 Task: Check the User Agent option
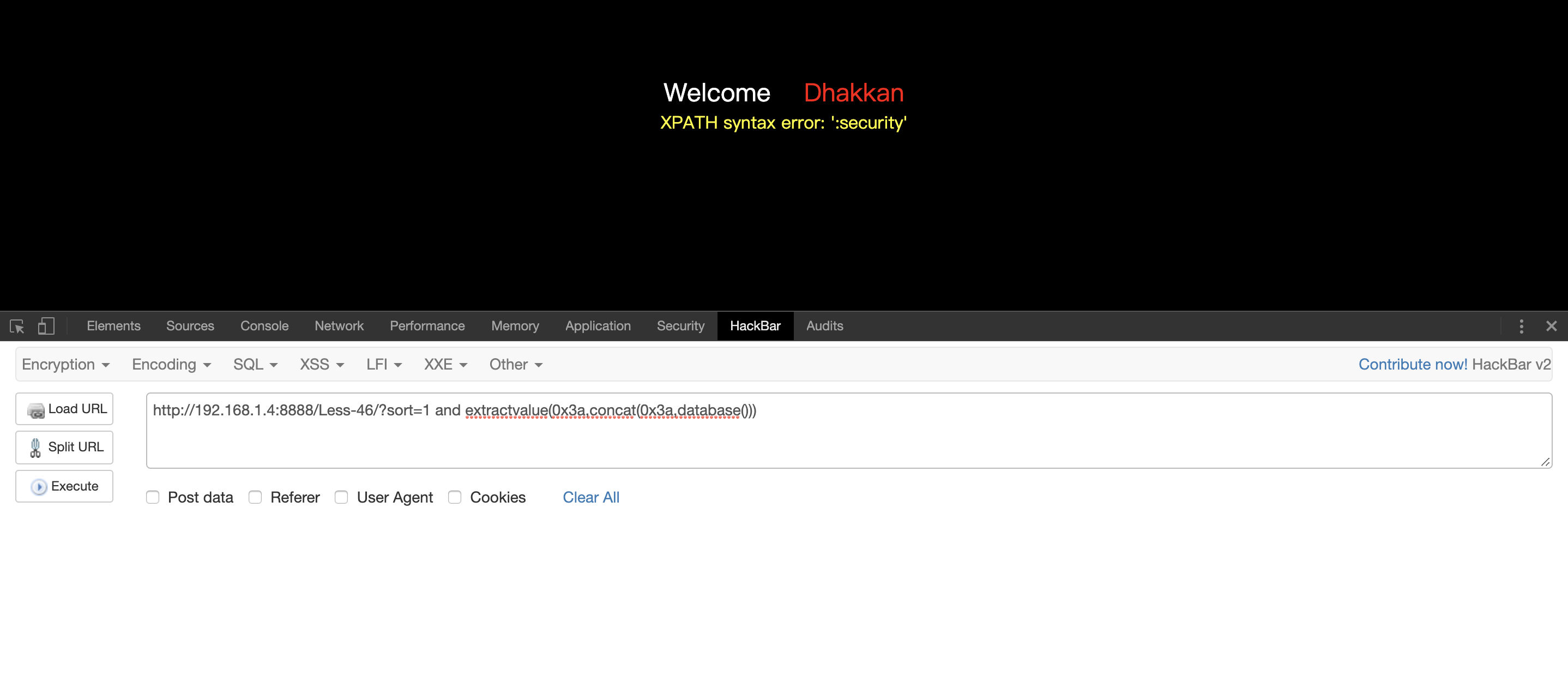pyautogui.click(x=341, y=498)
